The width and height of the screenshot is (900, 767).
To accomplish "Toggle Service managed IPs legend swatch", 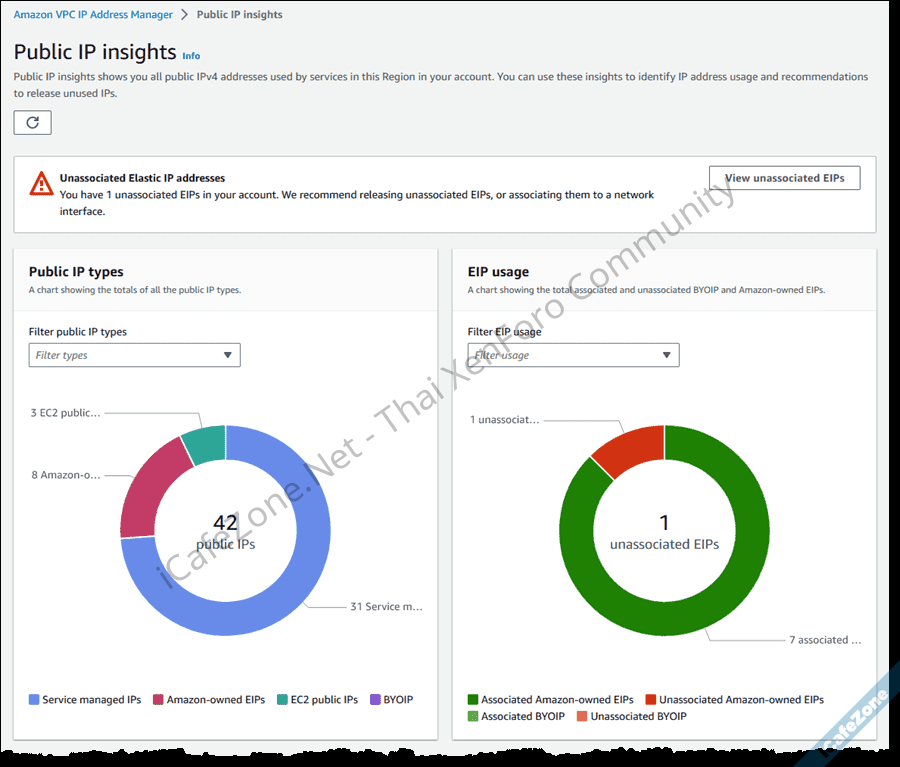I will [34, 700].
